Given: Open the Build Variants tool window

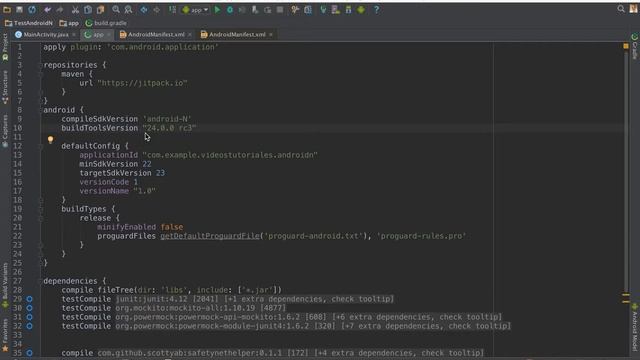Looking at the screenshot, I should pos(5,286).
